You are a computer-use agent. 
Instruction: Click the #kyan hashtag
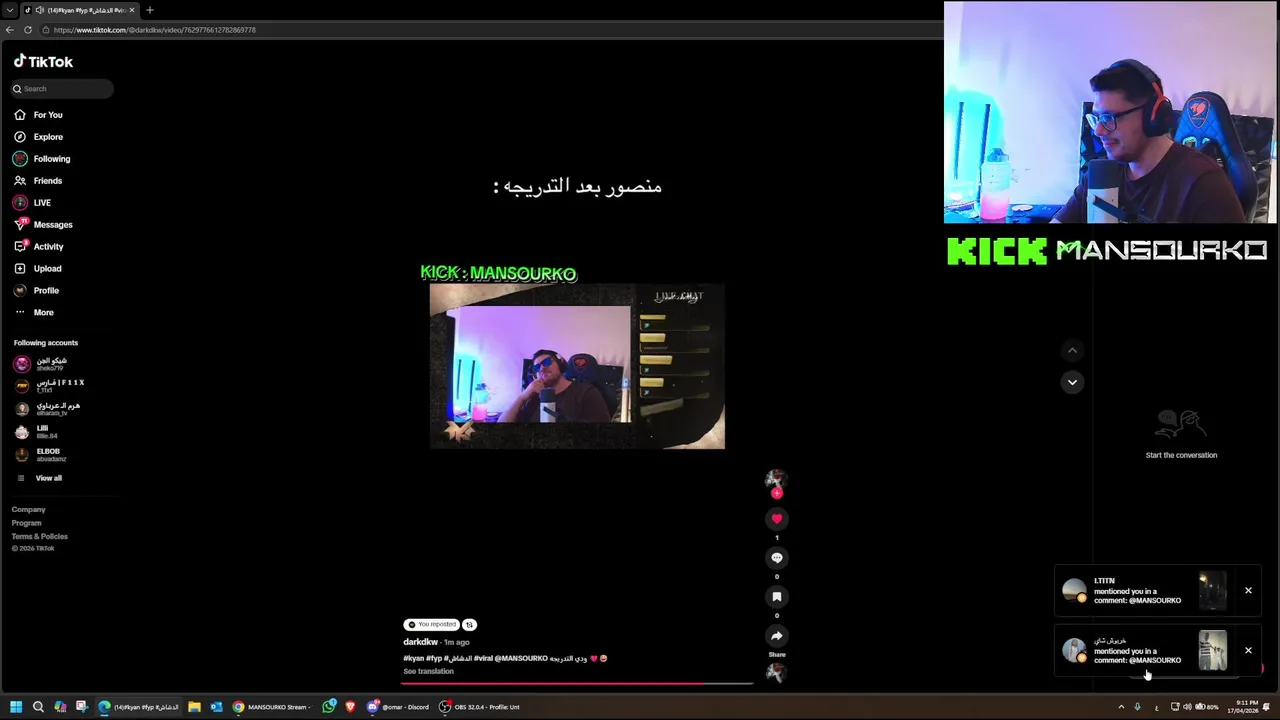point(413,658)
